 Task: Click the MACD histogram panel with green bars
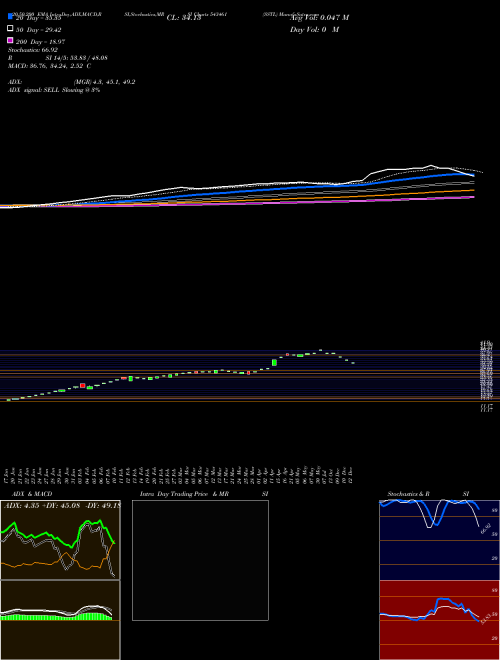(60, 620)
